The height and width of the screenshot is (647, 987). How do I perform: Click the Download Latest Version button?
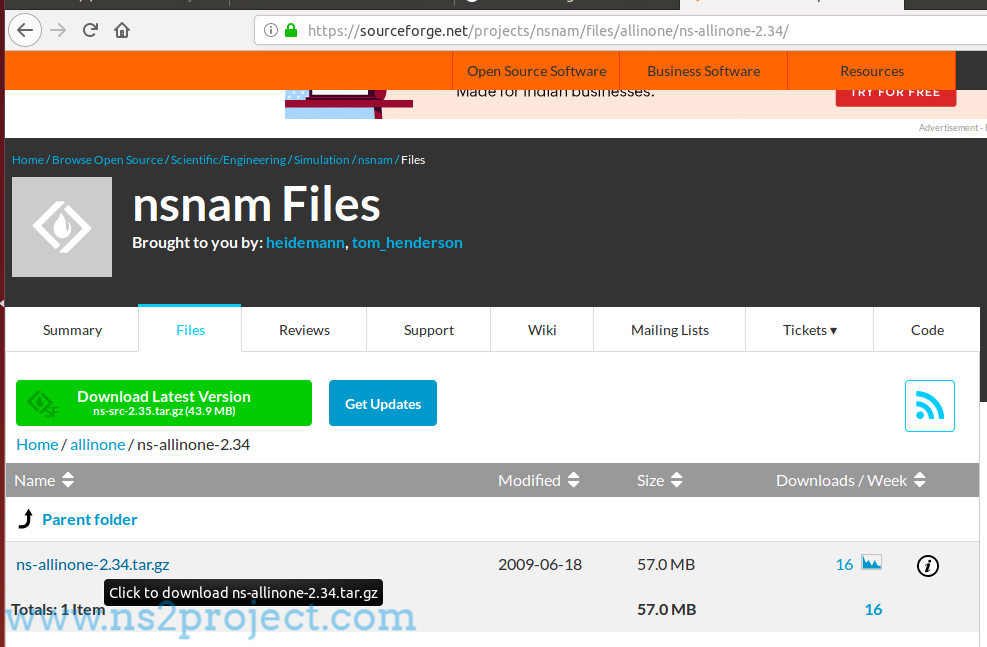pyautogui.click(x=164, y=403)
